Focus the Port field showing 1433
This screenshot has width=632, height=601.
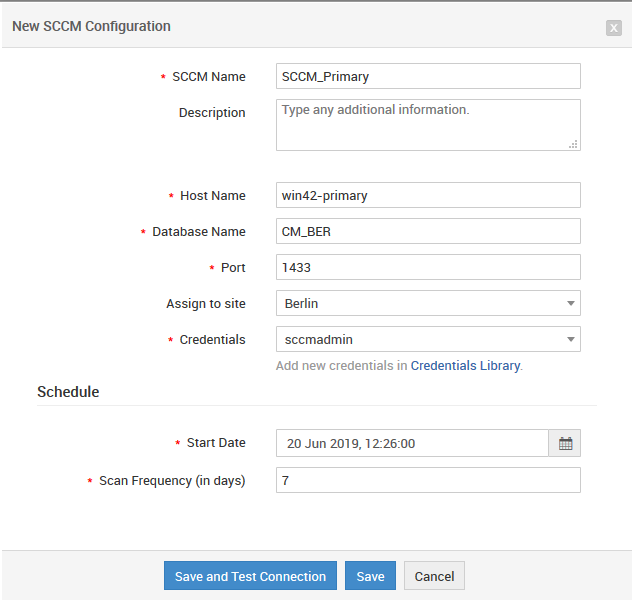tap(428, 268)
